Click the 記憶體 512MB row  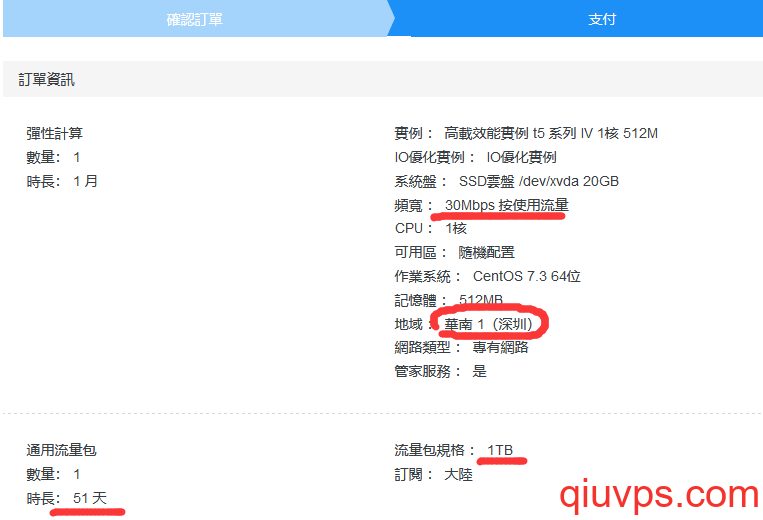click(x=448, y=300)
